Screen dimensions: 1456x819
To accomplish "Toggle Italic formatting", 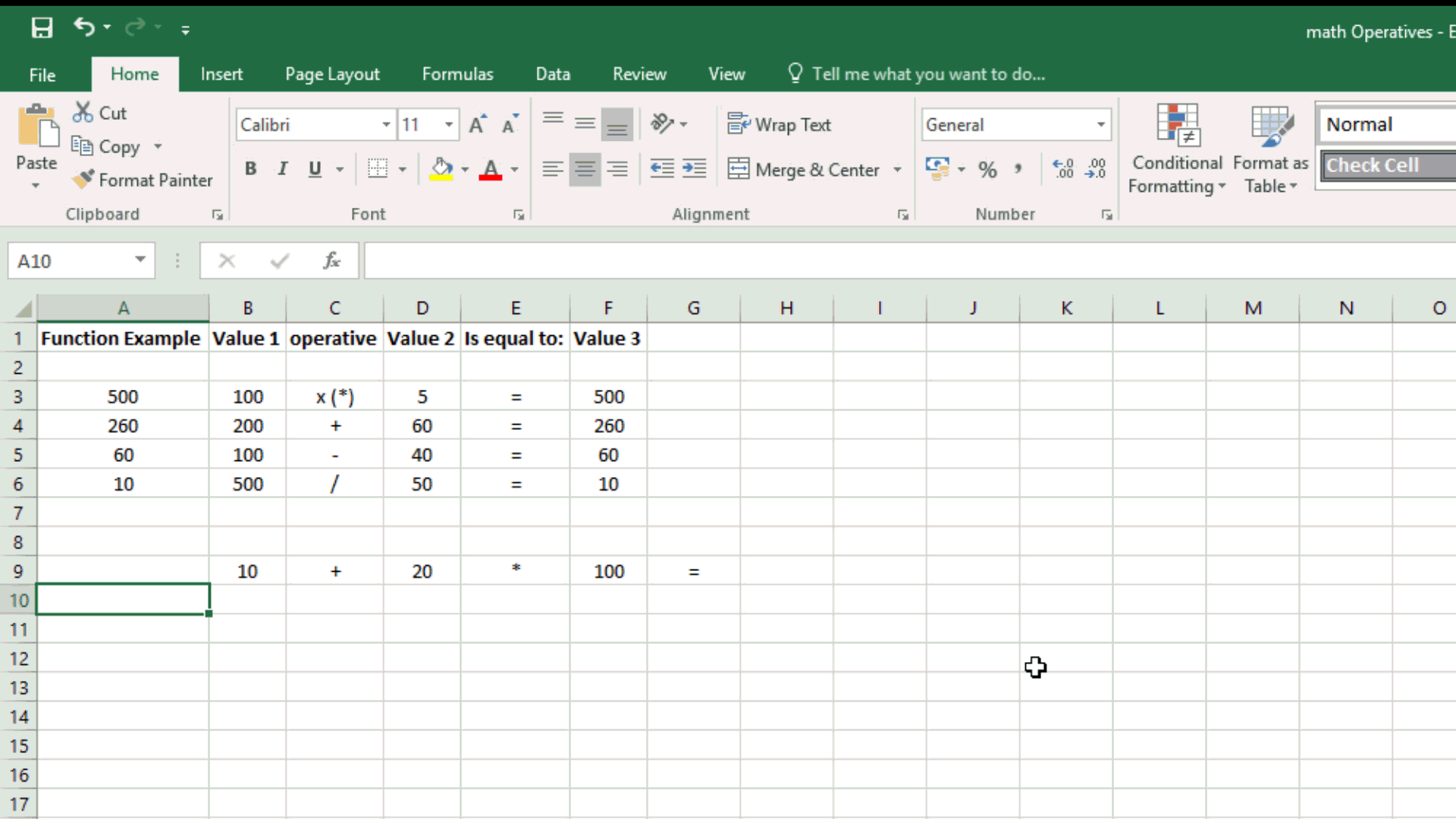I will pyautogui.click(x=282, y=169).
